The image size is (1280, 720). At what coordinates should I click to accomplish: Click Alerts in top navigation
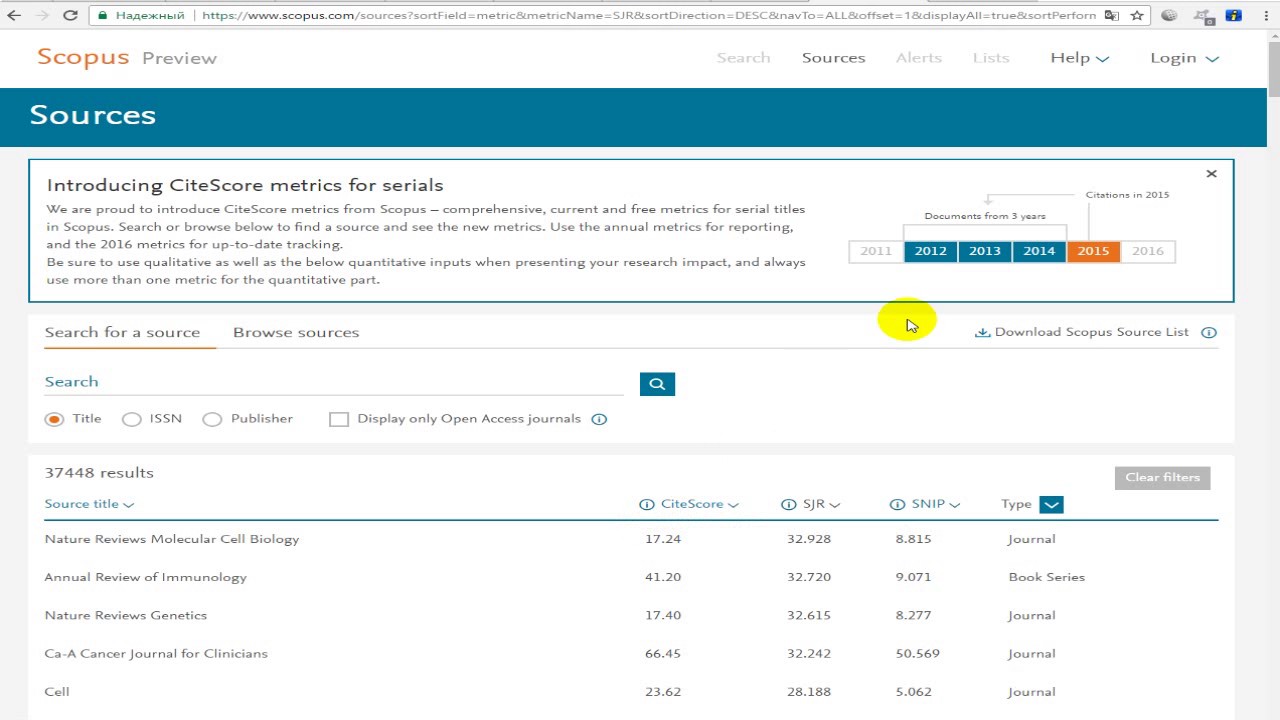point(918,58)
